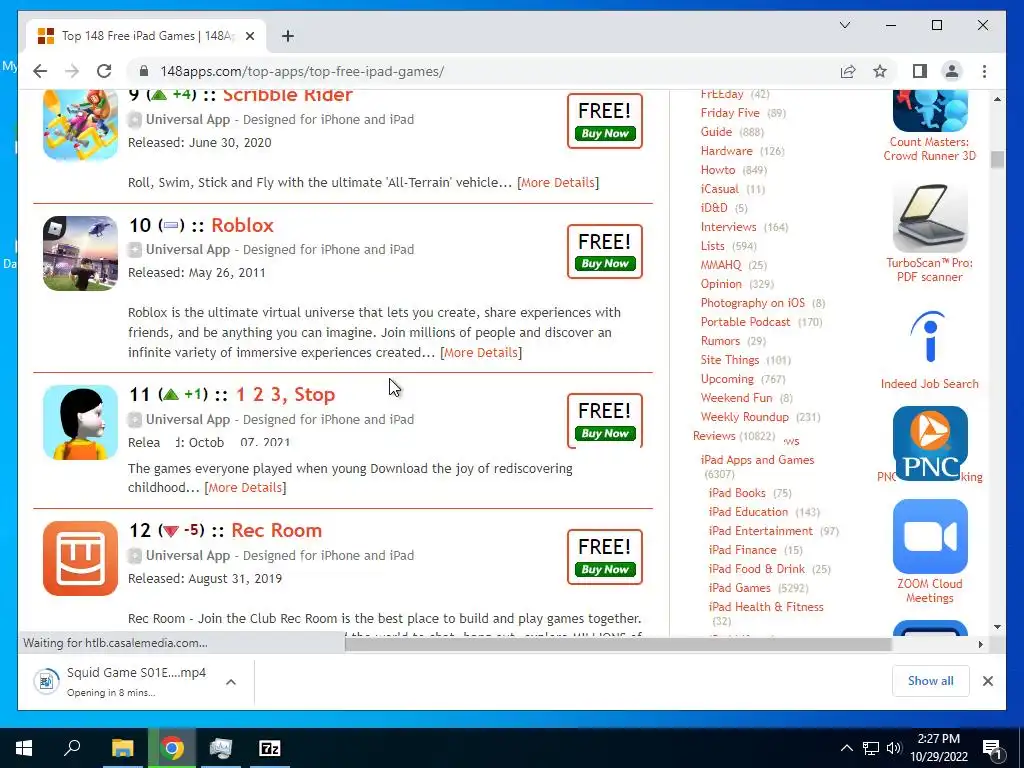The height and width of the screenshot is (768, 1024).
Task: Open the iPad Education reviews link
Action: tap(748, 511)
